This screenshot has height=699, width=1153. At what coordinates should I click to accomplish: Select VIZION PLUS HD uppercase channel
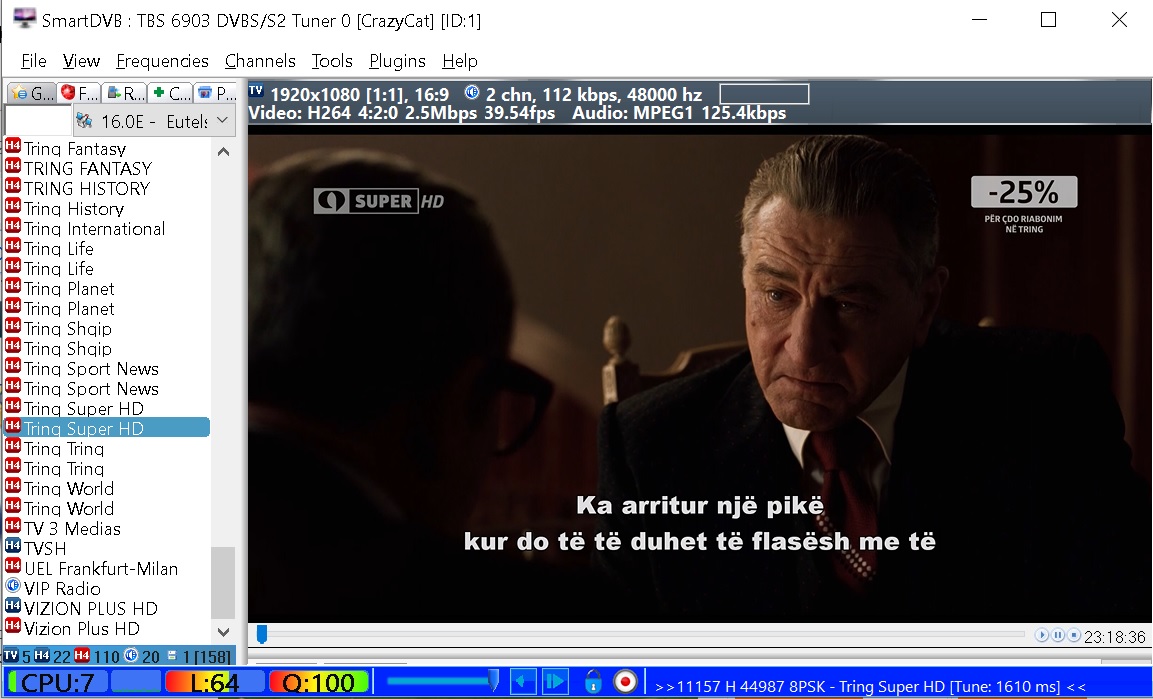tap(90, 608)
